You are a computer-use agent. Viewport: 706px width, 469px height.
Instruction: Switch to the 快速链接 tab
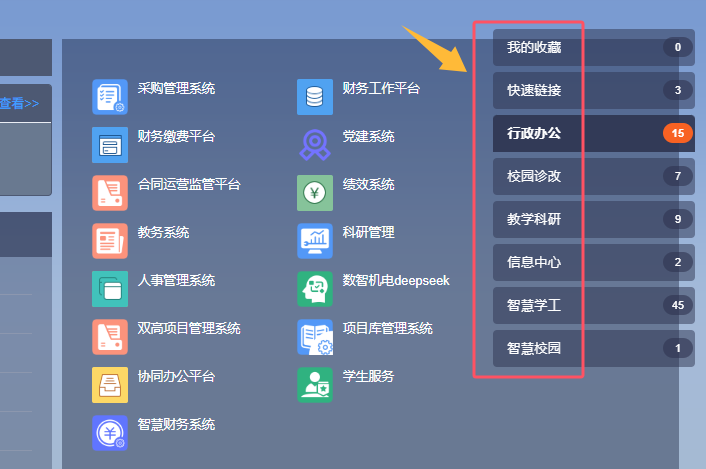click(593, 90)
